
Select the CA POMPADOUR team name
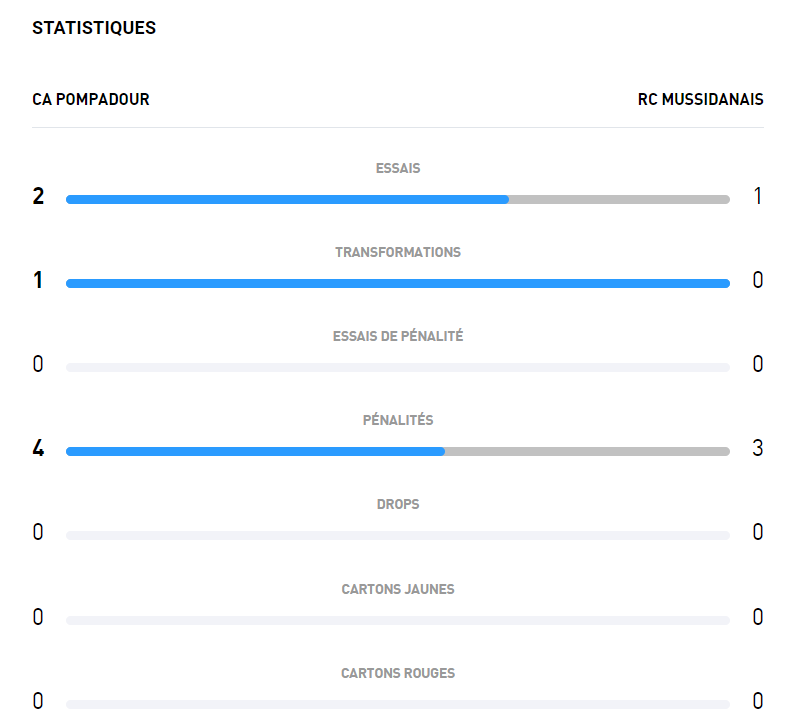click(x=91, y=99)
